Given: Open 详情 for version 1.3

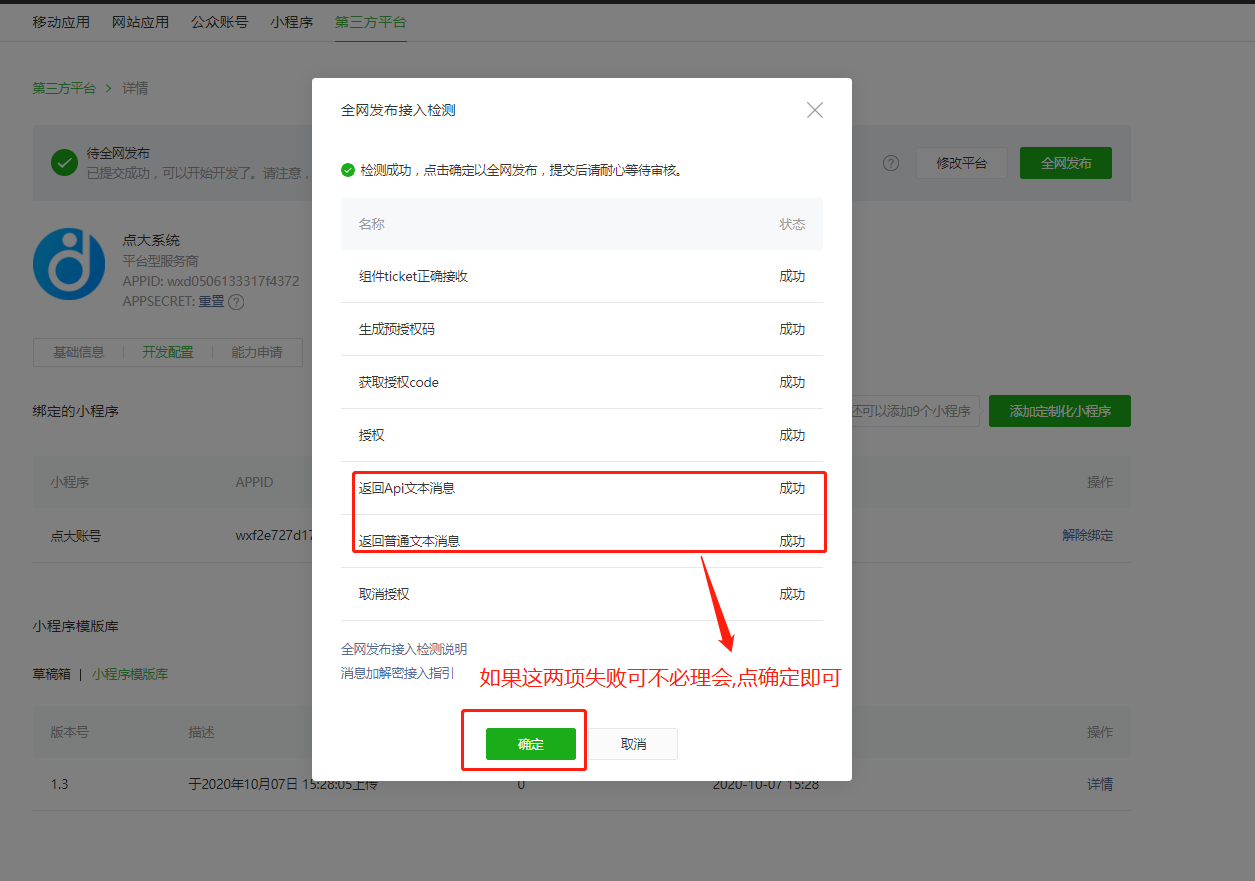Looking at the screenshot, I should [1100, 784].
